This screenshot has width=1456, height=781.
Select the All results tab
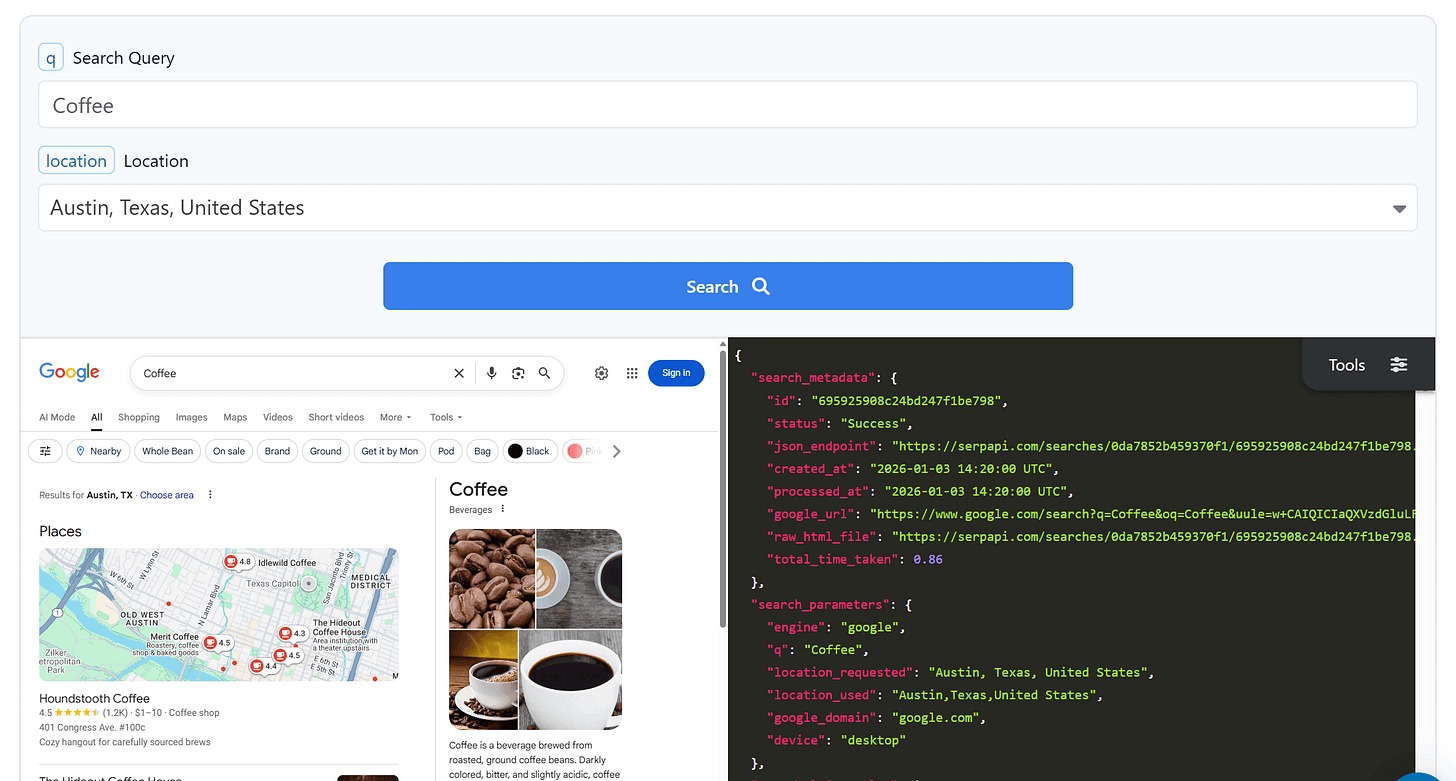[97, 417]
